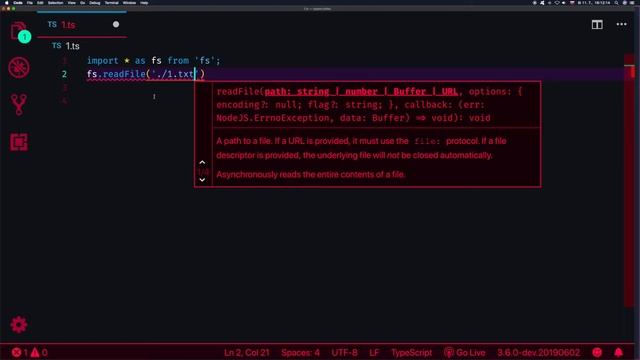Open the warnings count in the status bar
Image resolution: width=640 pixels, height=360 pixels.
pyautogui.click(x=39, y=352)
